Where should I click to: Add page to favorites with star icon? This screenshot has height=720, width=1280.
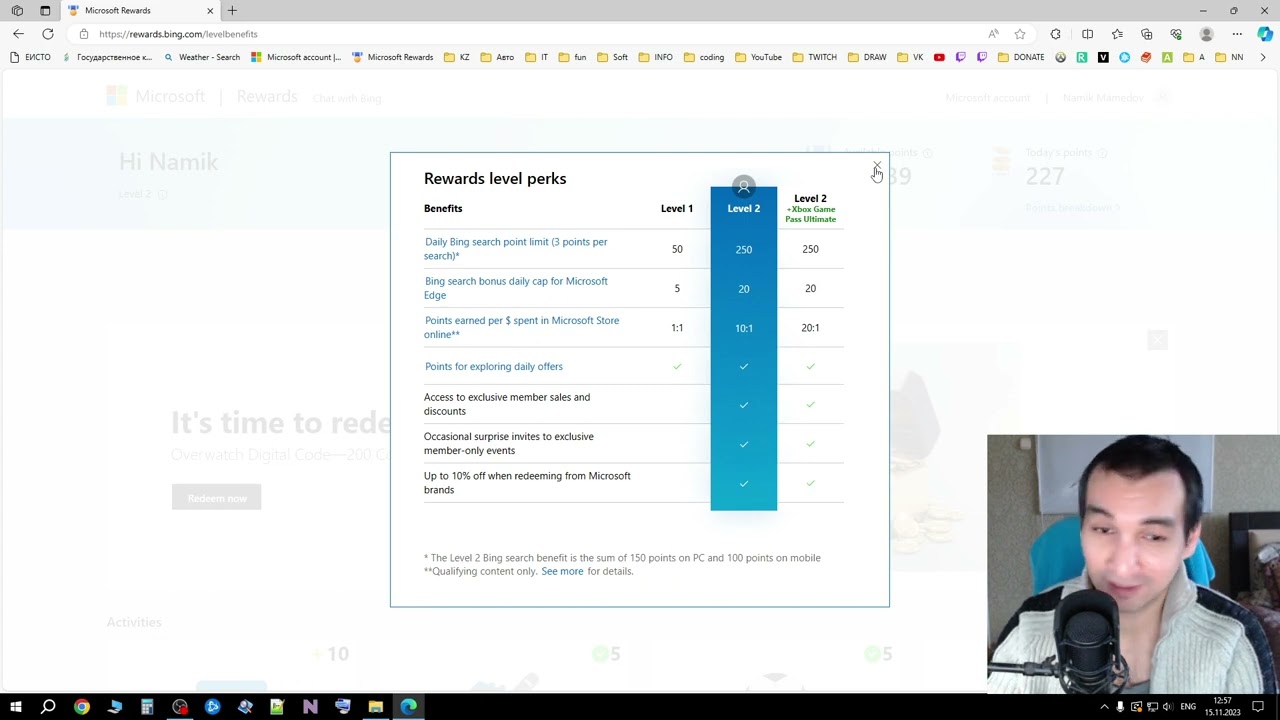pyautogui.click(x=1020, y=34)
